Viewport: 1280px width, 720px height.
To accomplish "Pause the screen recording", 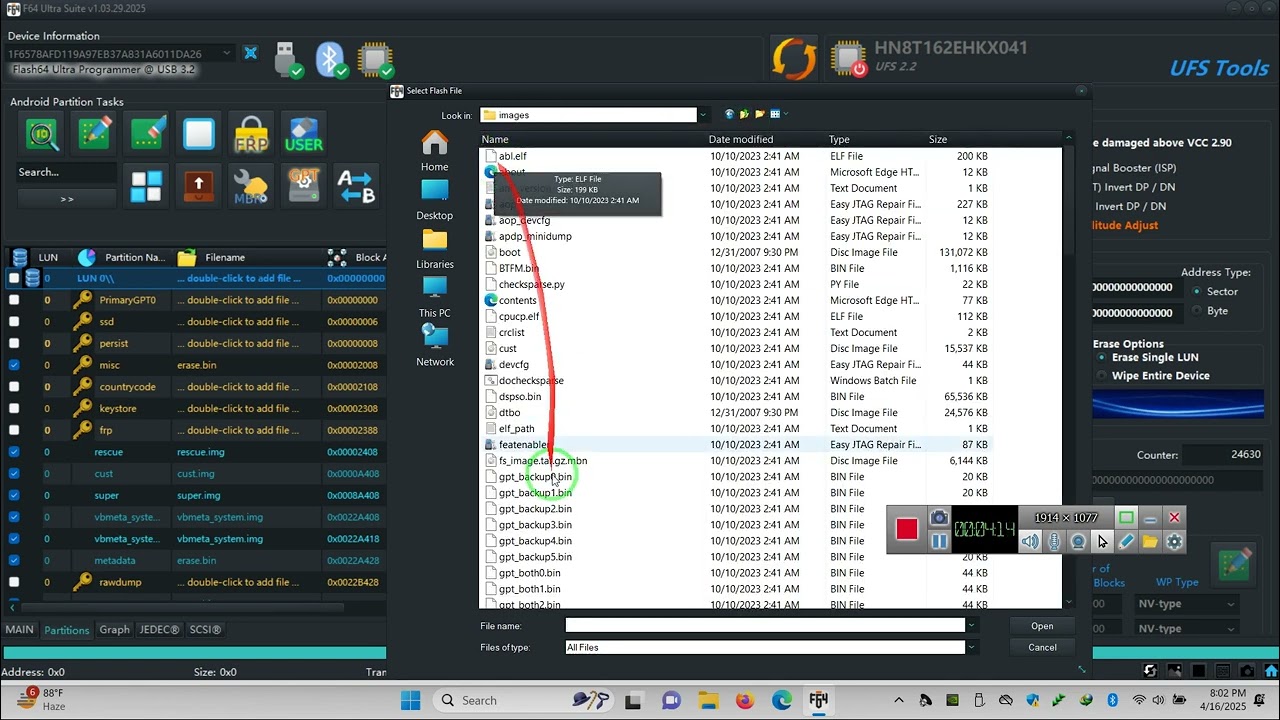I will [x=939, y=541].
